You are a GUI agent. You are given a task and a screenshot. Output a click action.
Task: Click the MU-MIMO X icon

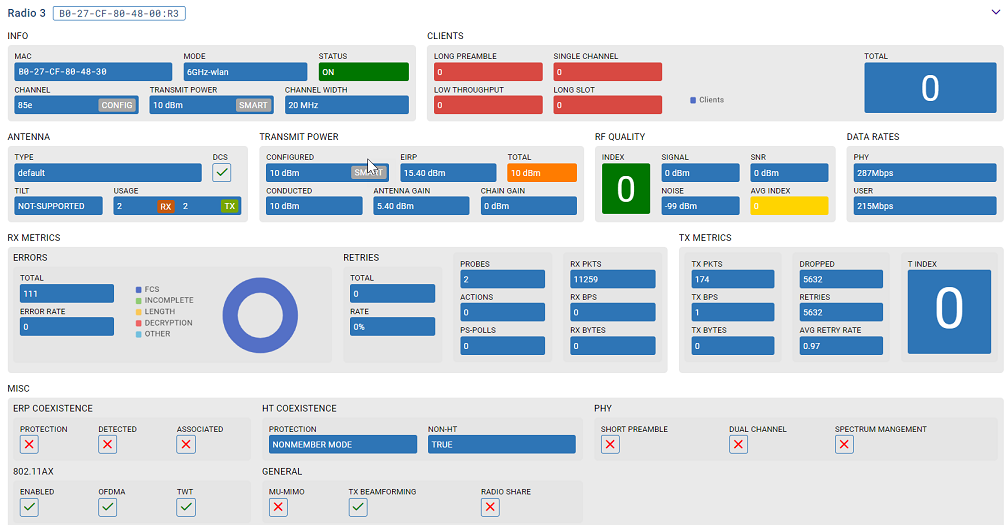279,507
